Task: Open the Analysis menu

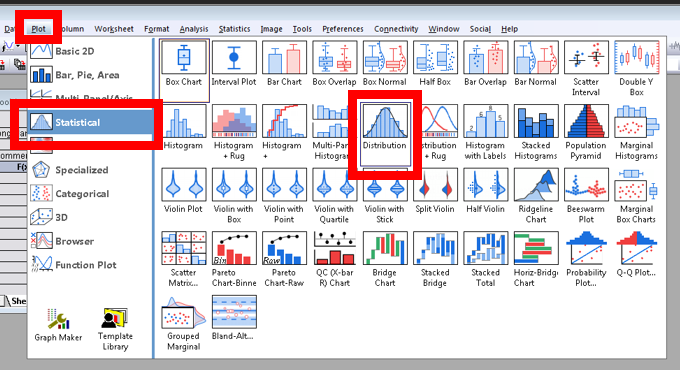Action: coord(194,29)
